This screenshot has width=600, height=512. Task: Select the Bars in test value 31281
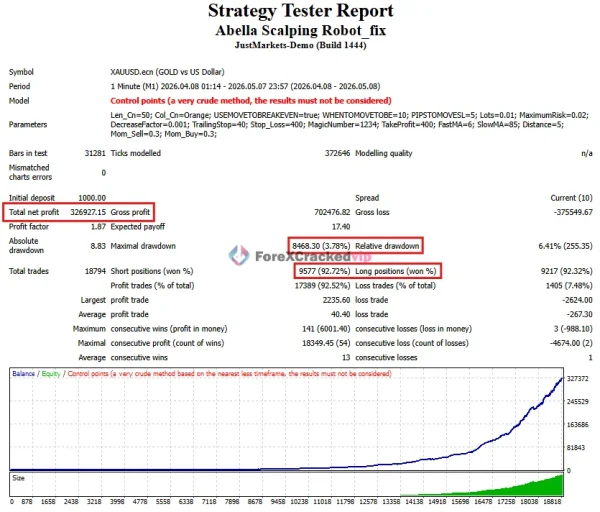tap(95, 153)
